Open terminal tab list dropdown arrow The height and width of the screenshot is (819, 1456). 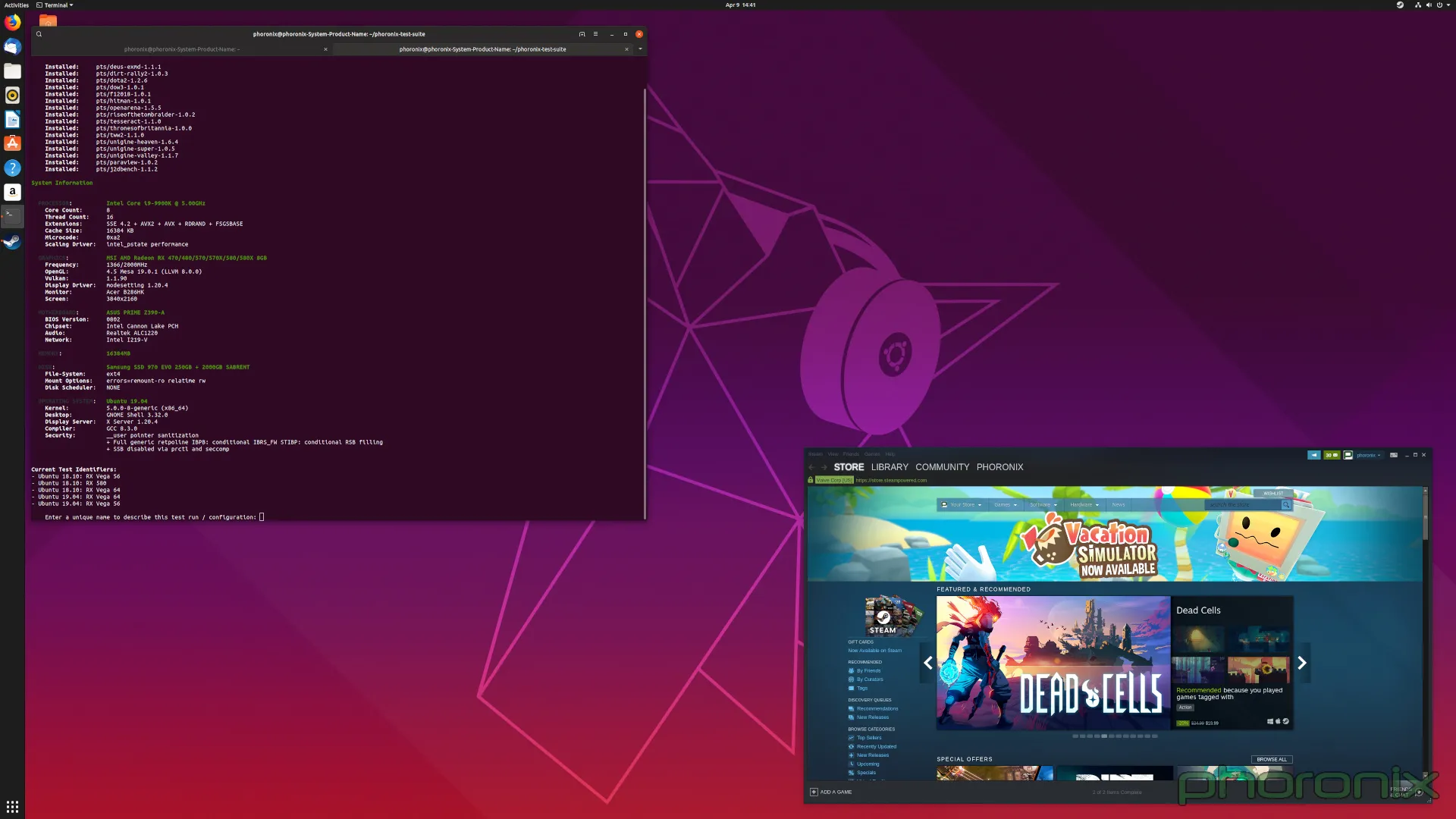coord(640,49)
